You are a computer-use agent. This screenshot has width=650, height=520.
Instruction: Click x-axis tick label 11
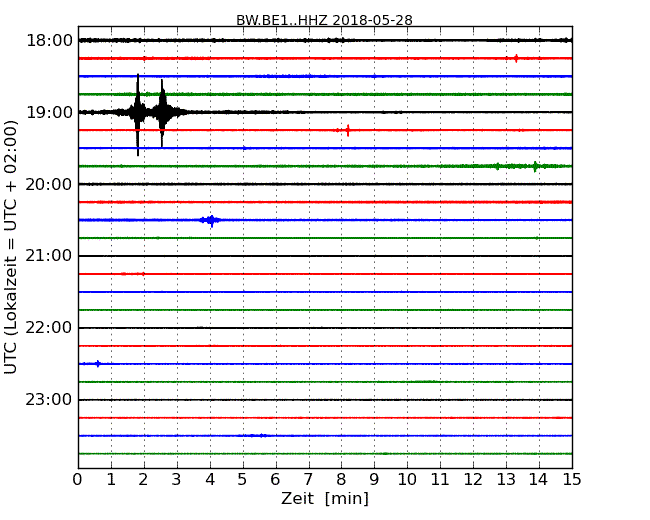440,480
